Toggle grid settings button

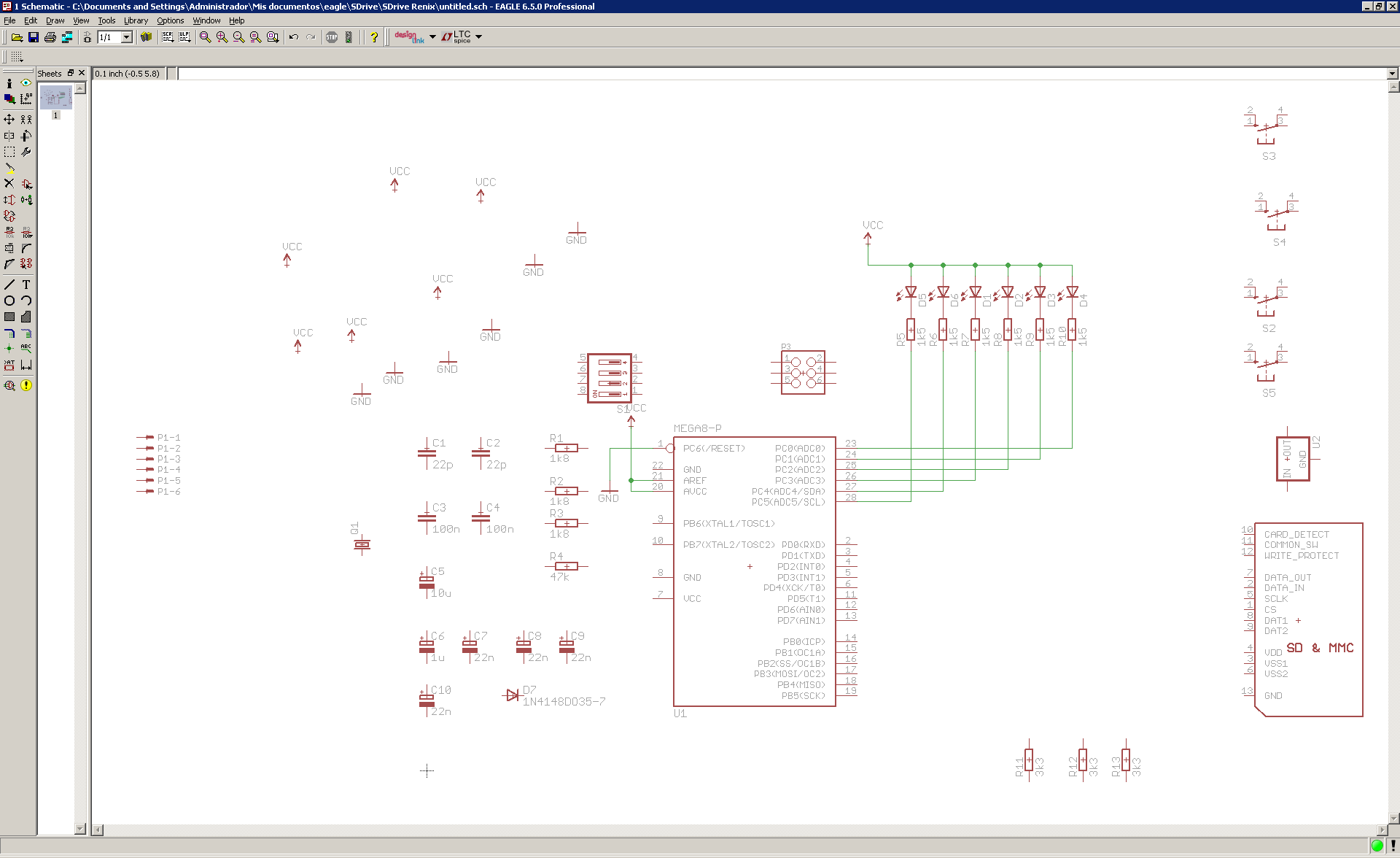17,56
